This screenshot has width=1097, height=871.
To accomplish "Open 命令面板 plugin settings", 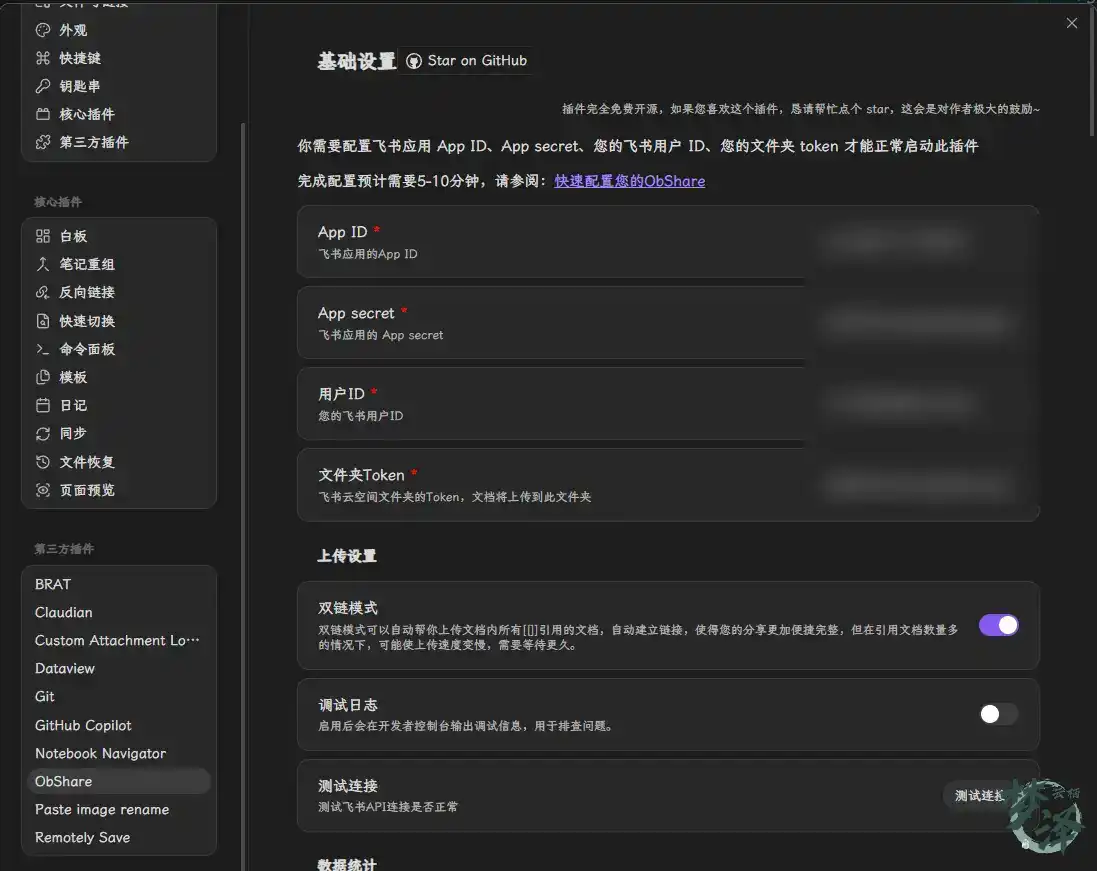I will pyautogui.click(x=119, y=349).
